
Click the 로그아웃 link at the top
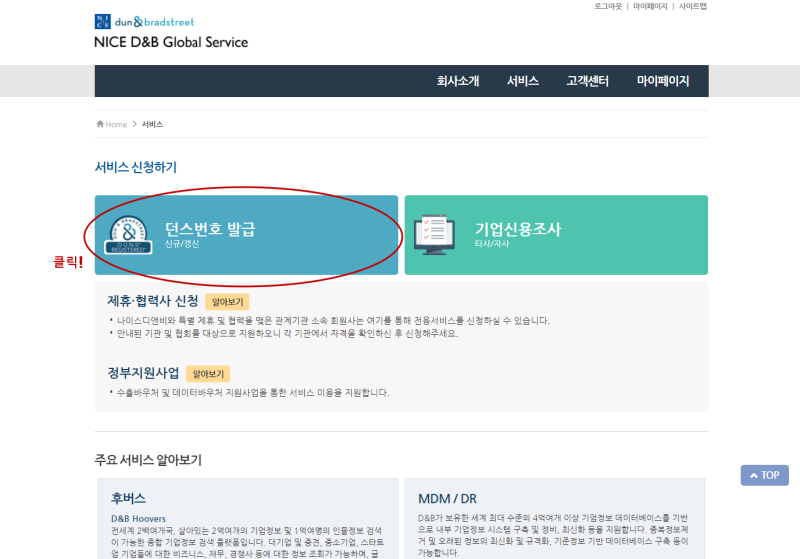click(x=608, y=6)
